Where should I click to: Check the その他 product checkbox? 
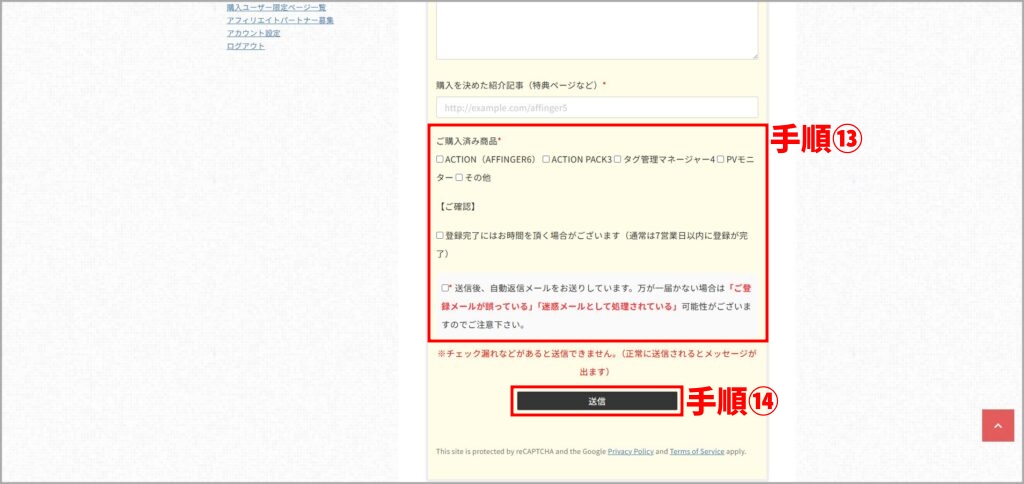459,178
